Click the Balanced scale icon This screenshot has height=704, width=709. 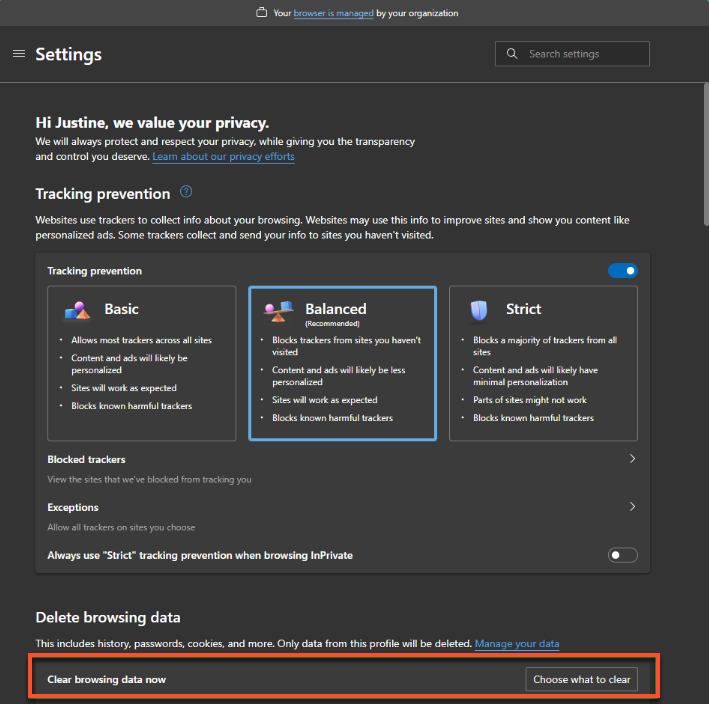pyautogui.click(x=279, y=311)
